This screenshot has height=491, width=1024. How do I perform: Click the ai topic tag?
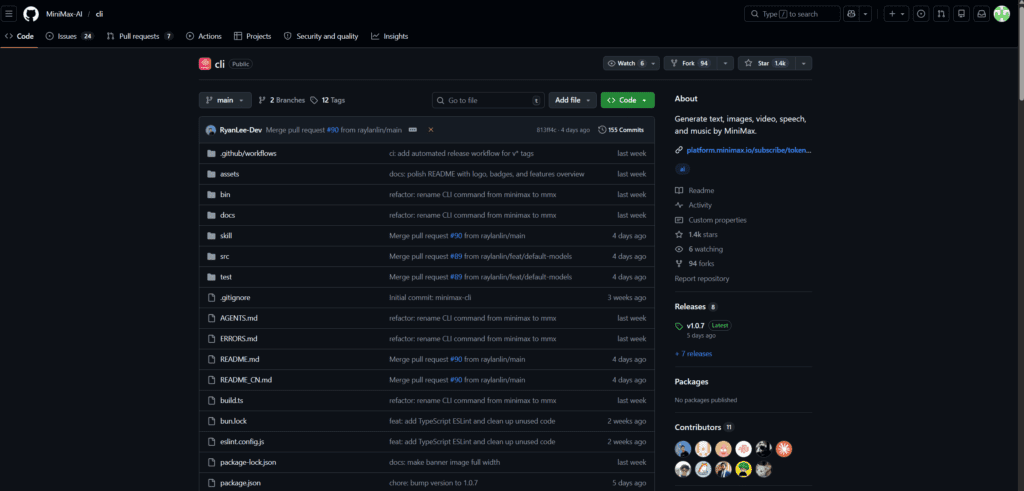(682, 168)
